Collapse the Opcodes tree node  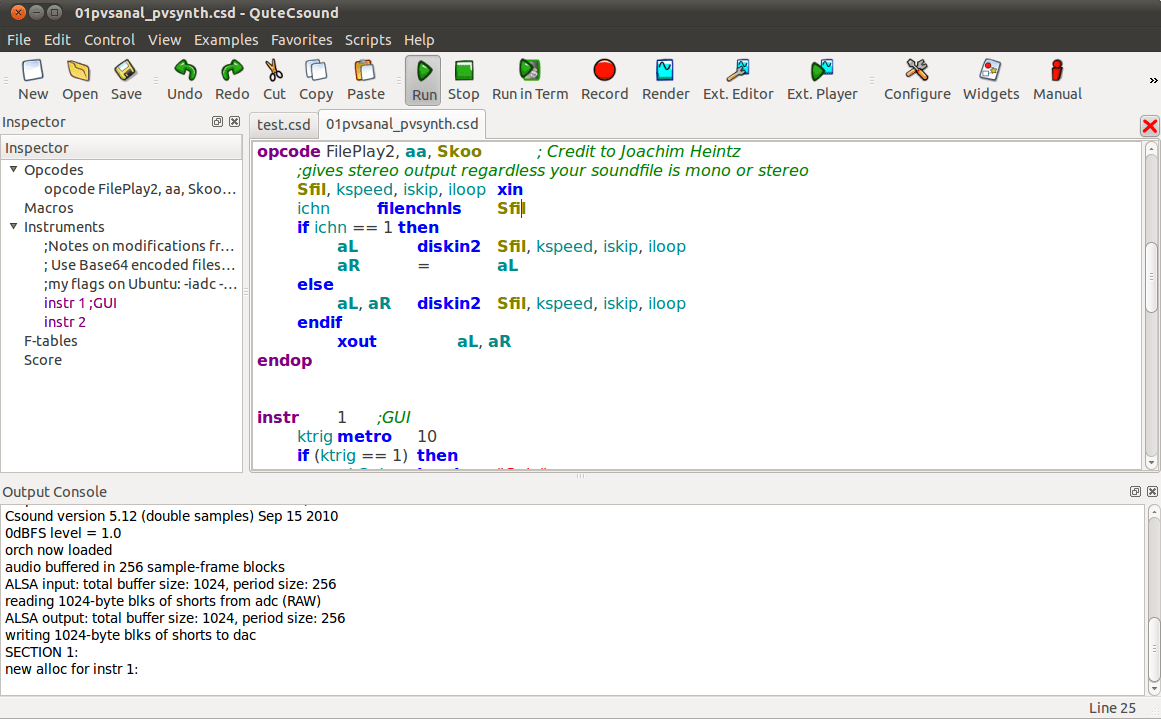point(13,170)
